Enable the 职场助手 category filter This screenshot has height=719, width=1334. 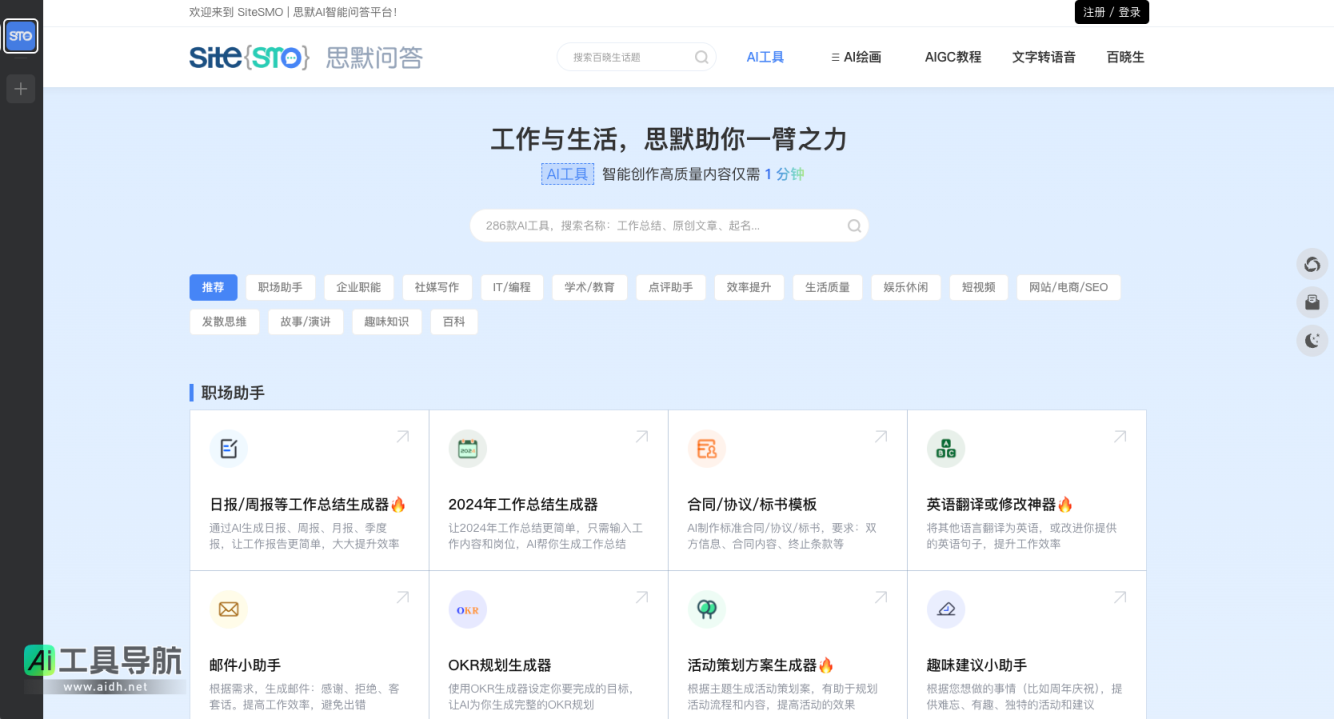click(280, 287)
